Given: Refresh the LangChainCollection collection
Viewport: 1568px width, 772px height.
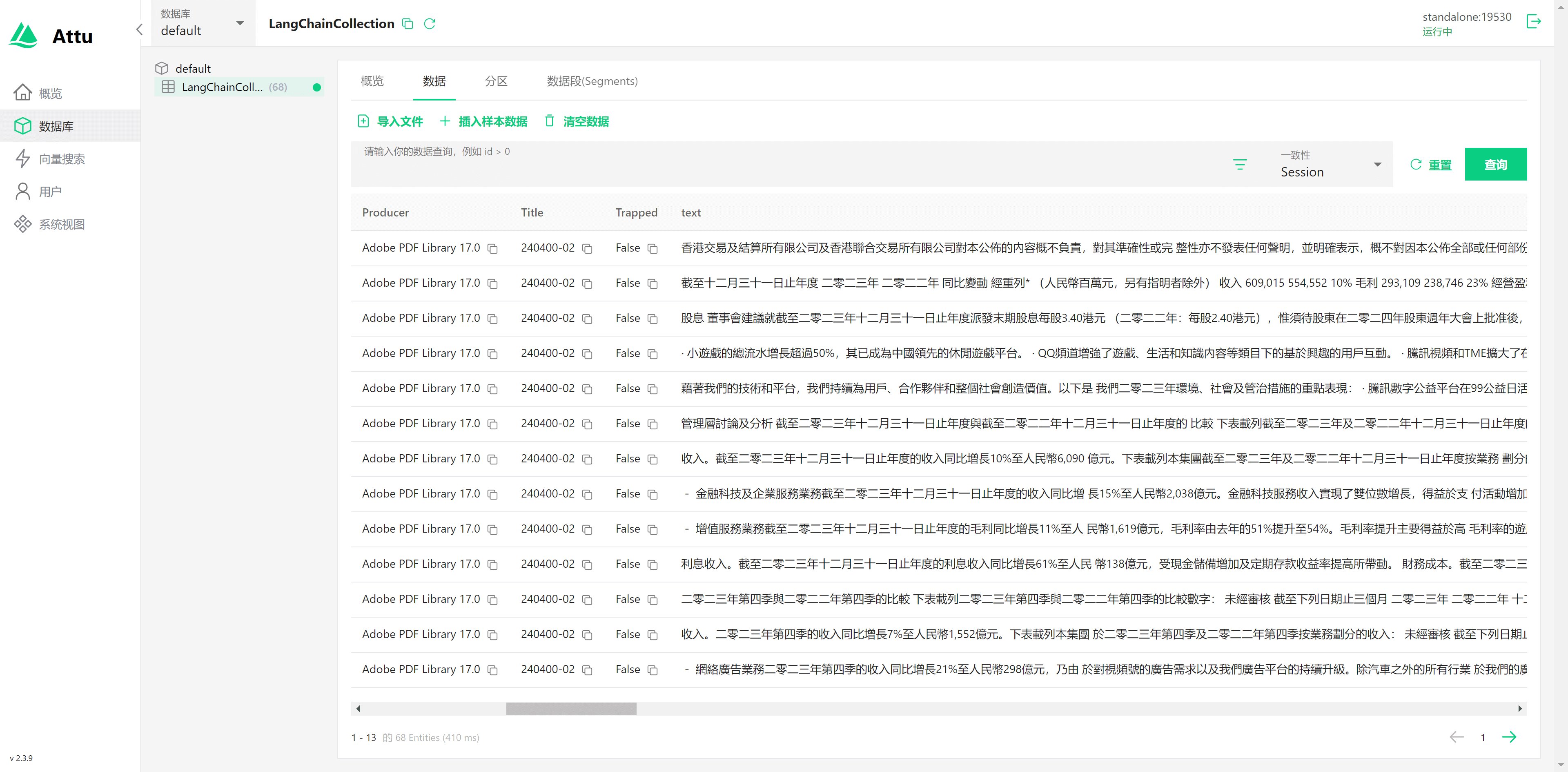Looking at the screenshot, I should pyautogui.click(x=430, y=24).
